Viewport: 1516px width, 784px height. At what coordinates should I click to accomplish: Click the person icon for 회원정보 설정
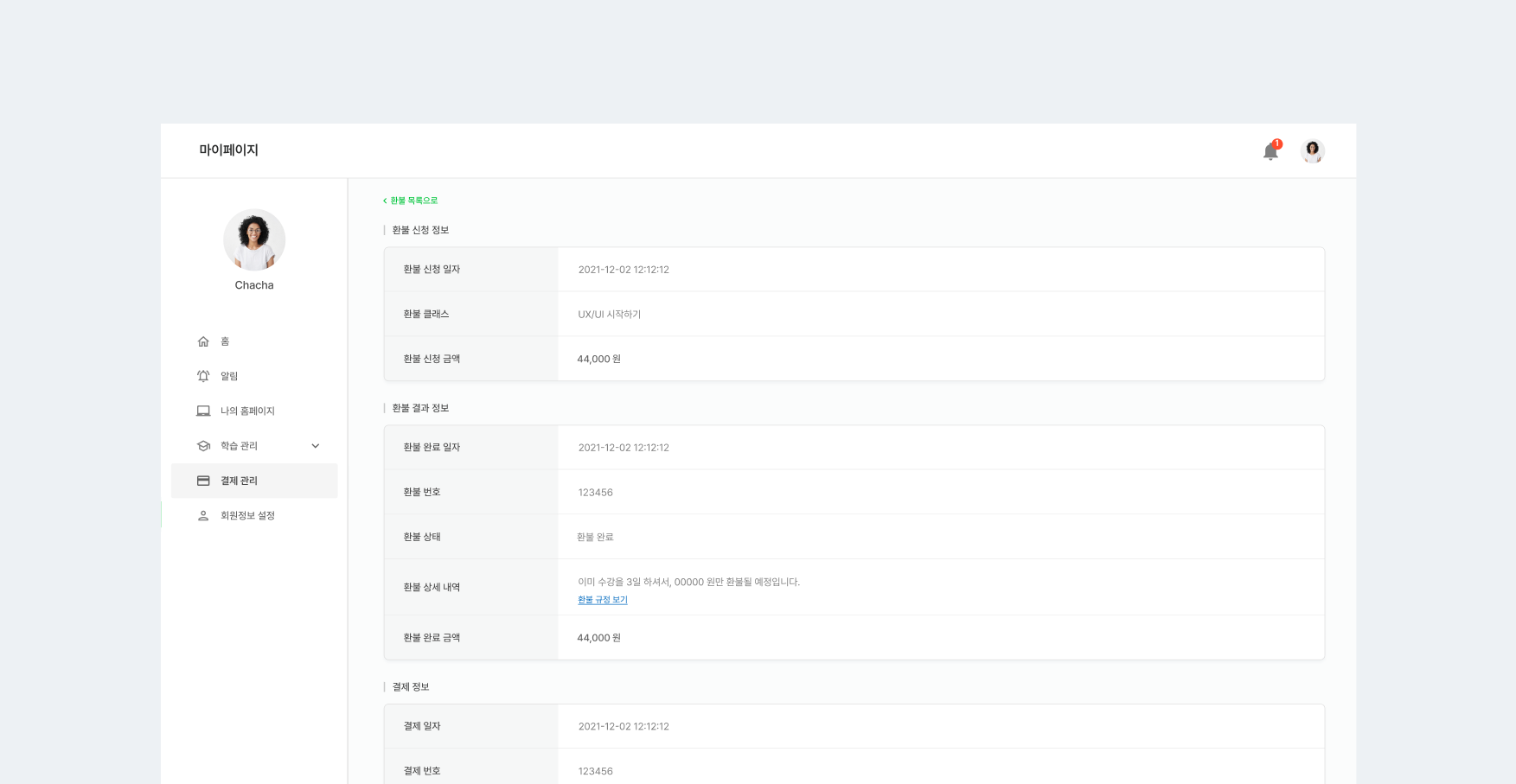coord(203,516)
